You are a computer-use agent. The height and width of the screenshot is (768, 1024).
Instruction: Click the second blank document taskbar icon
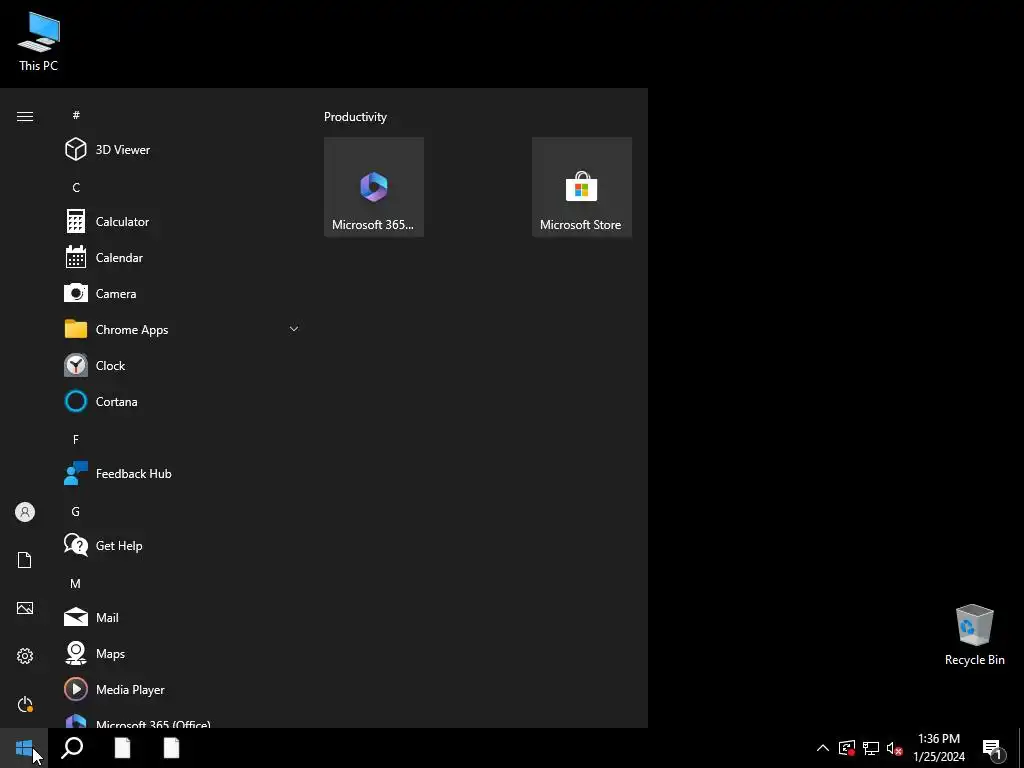[171, 748]
